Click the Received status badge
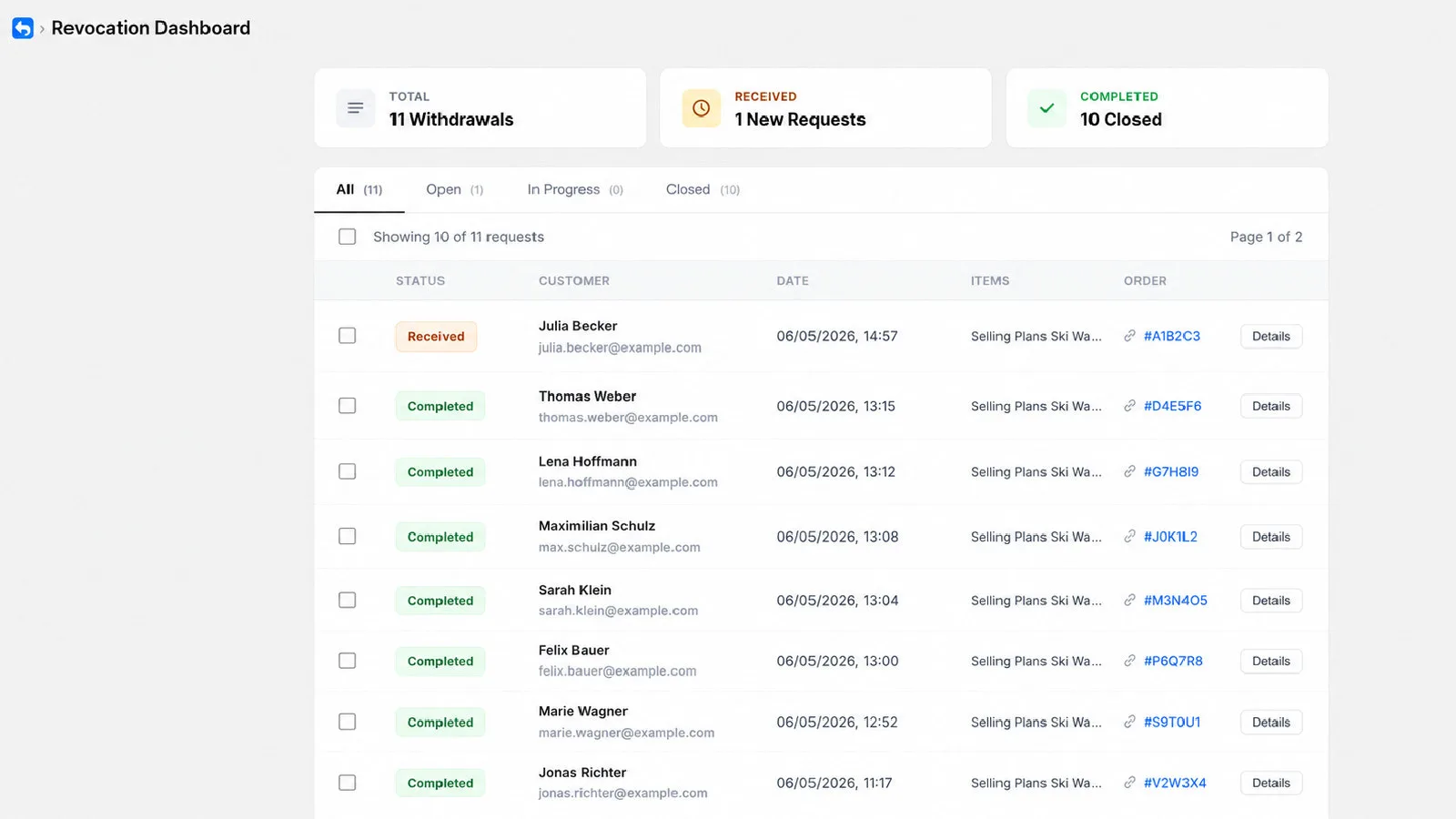The width and height of the screenshot is (1456, 819). (x=436, y=337)
